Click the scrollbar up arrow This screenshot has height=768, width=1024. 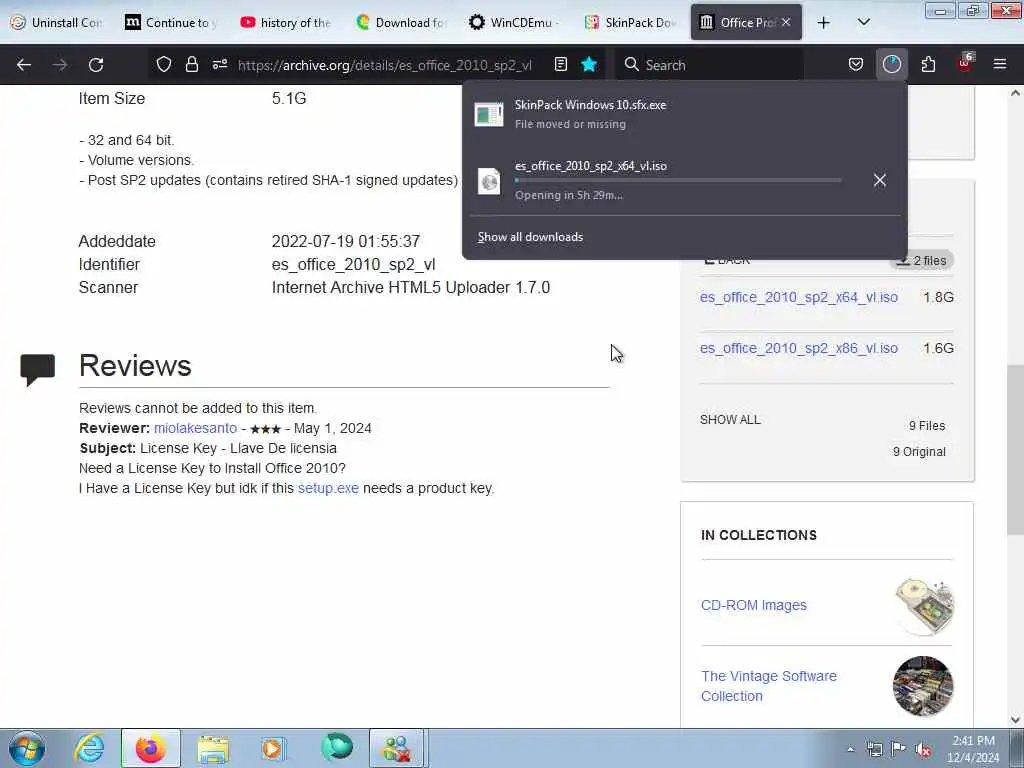click(1015, 93)
